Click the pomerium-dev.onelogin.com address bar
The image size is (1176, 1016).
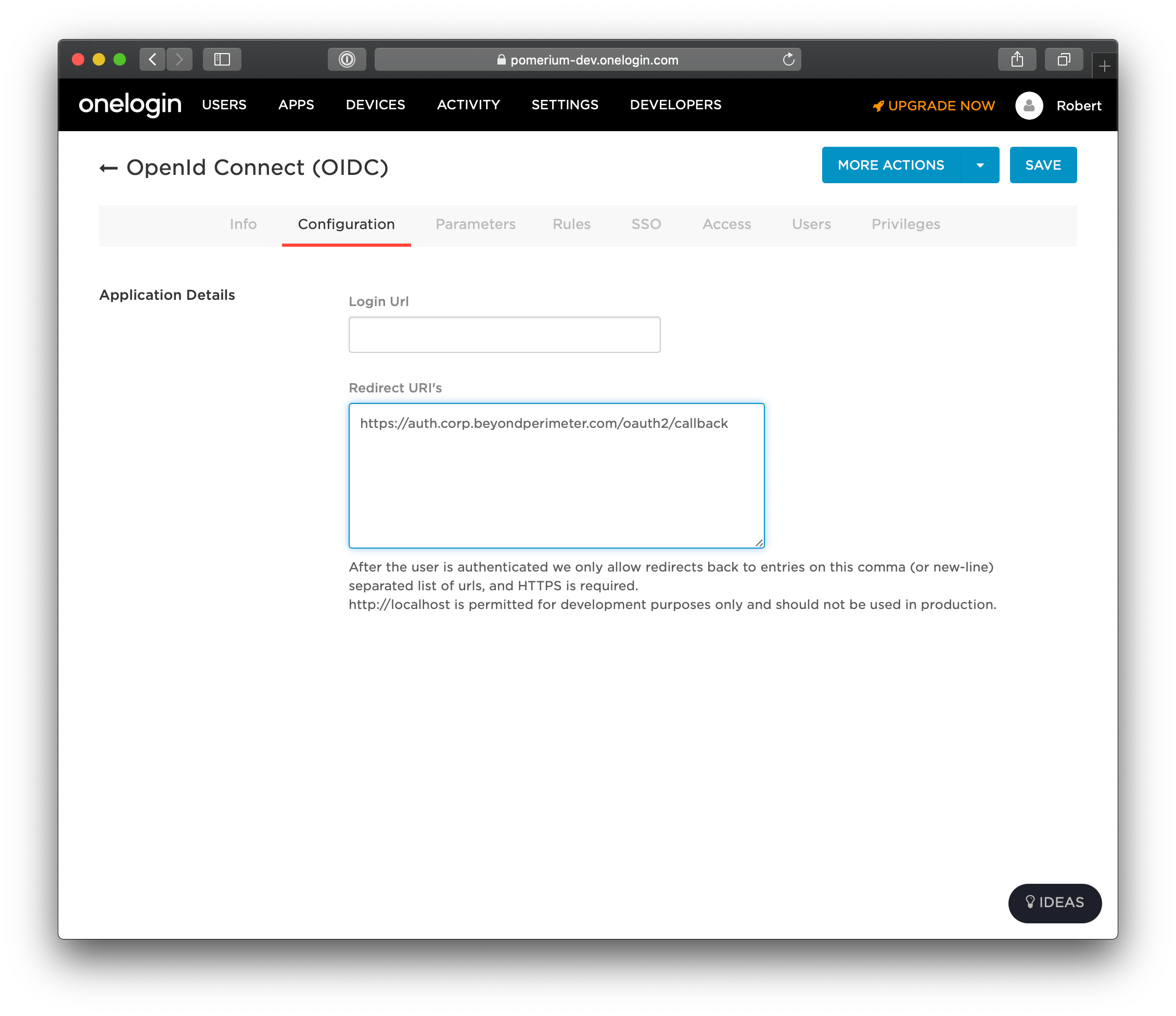pyautogui.click(x=588, y=60)
